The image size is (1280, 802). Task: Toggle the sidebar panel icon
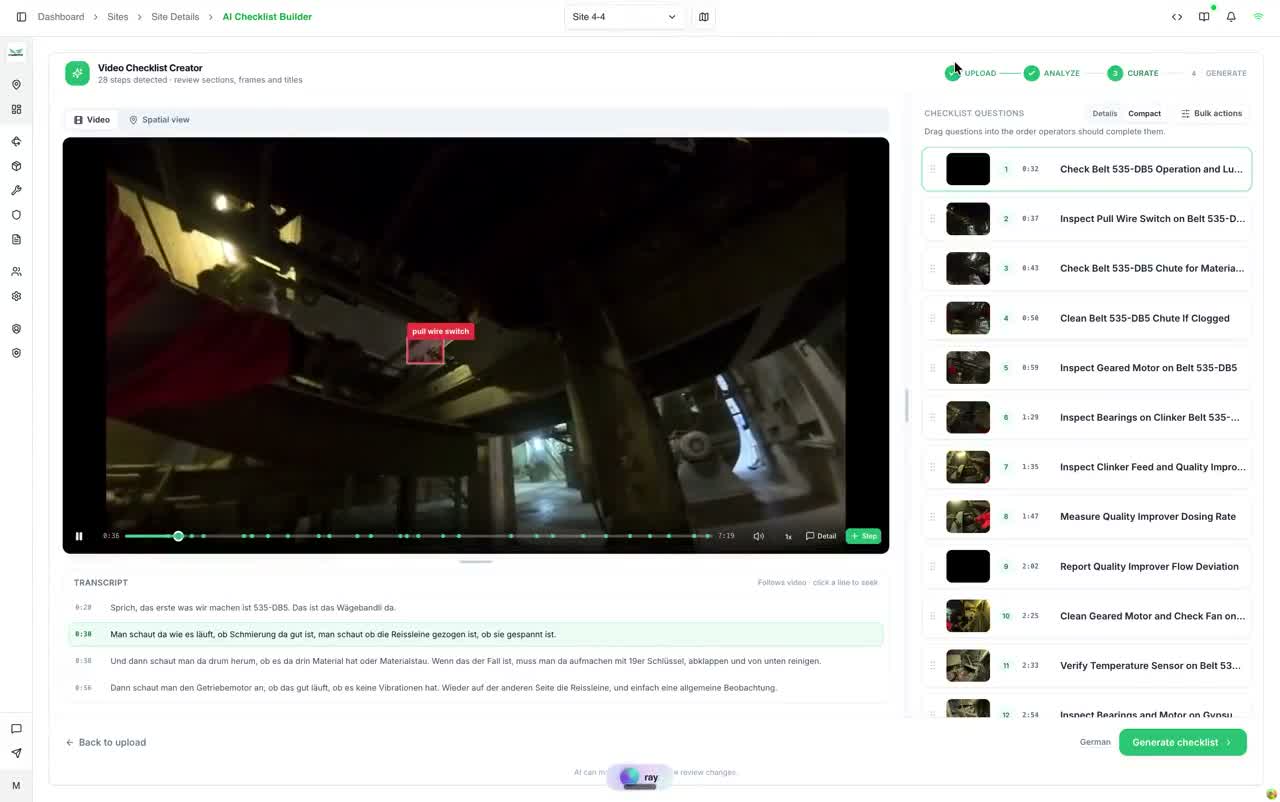pos(21,17)
